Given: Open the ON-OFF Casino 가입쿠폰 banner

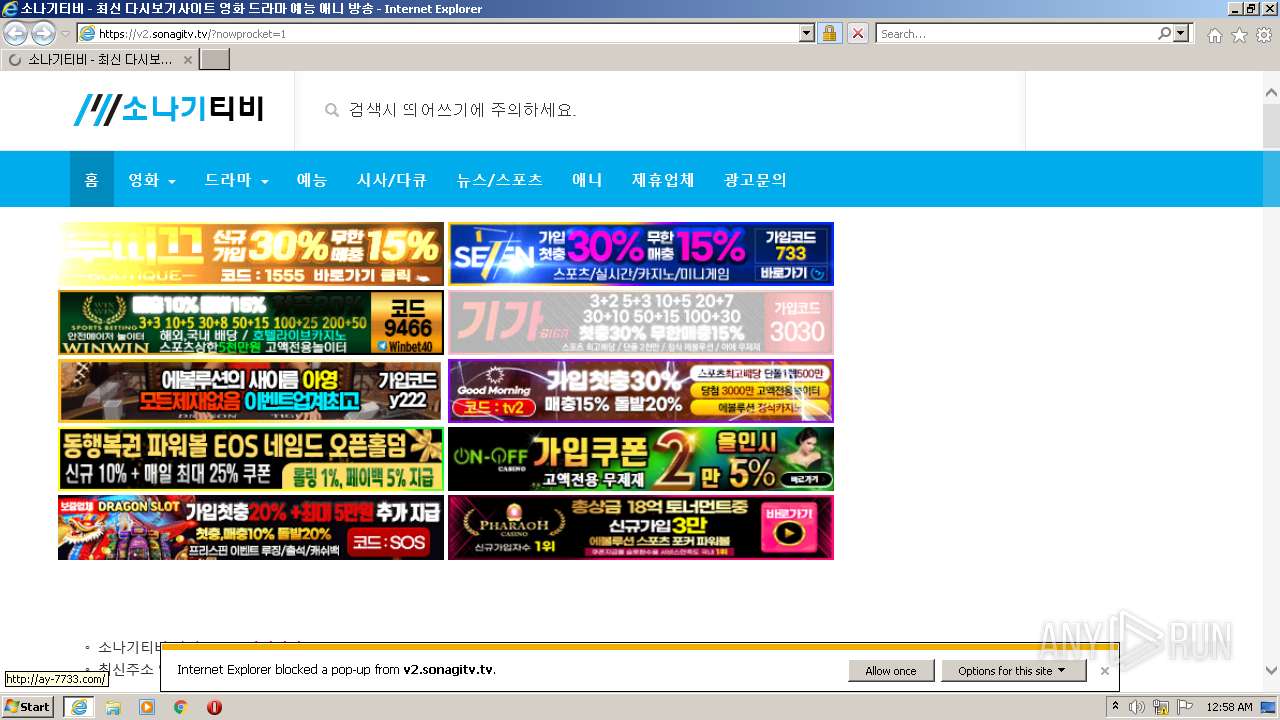Looking at the screenshot, I should point(641,459).
